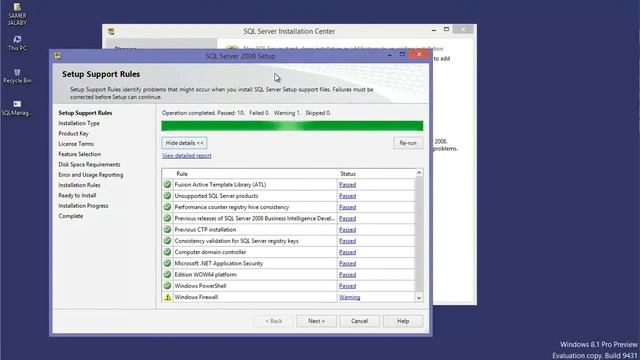Open Passed link for Edition WOW64 platform
This screenshot has height=360, width=640.
click(x=347, y=274)
